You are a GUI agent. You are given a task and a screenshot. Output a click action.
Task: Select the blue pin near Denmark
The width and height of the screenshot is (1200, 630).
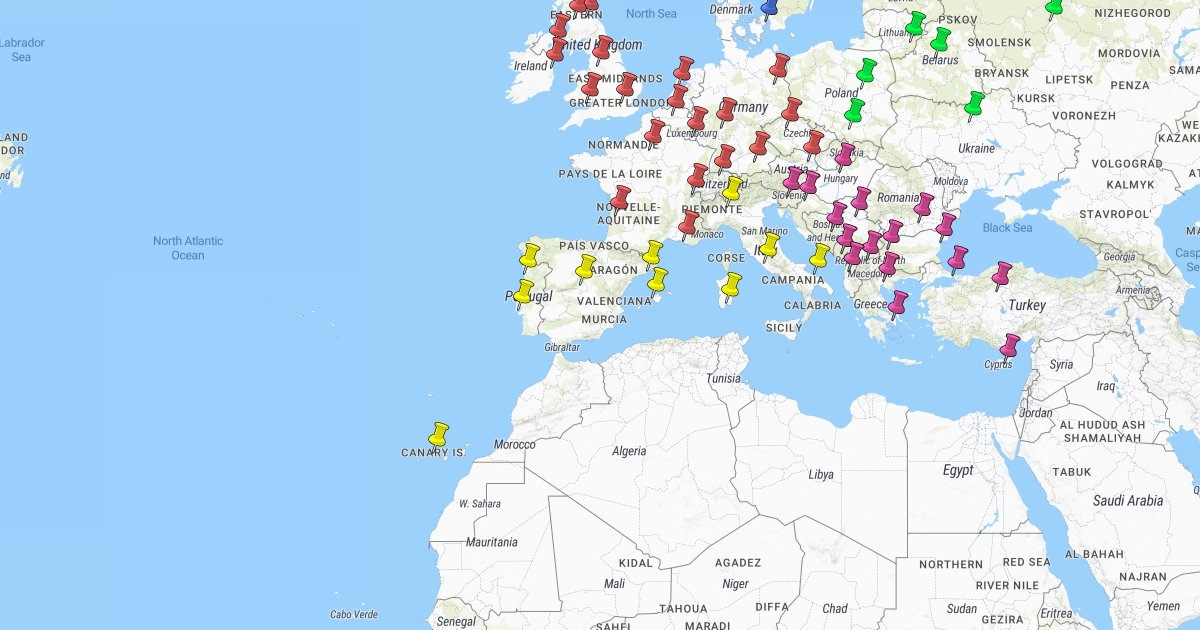click(x=769, y=9)
